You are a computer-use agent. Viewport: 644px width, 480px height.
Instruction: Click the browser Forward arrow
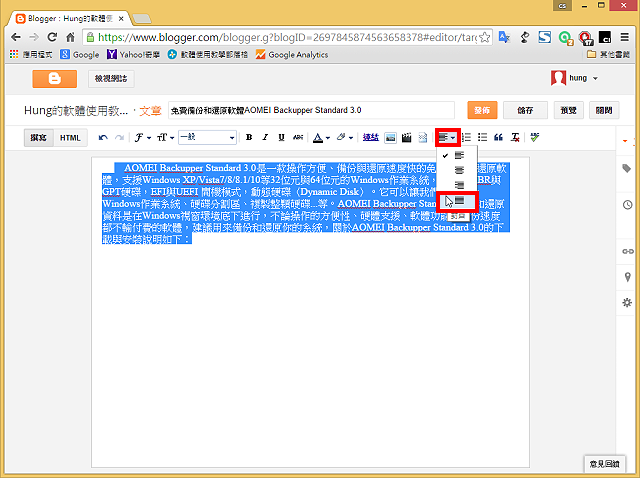coord(34,37)
